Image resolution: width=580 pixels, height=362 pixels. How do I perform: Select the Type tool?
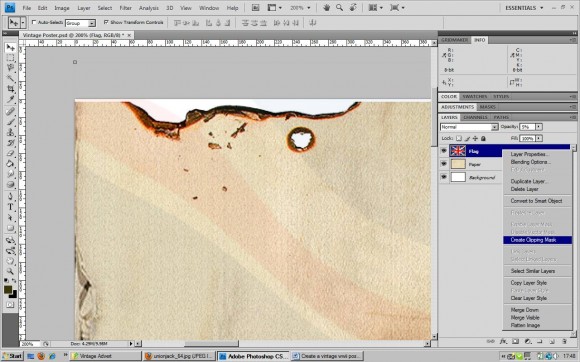point(10,207)
